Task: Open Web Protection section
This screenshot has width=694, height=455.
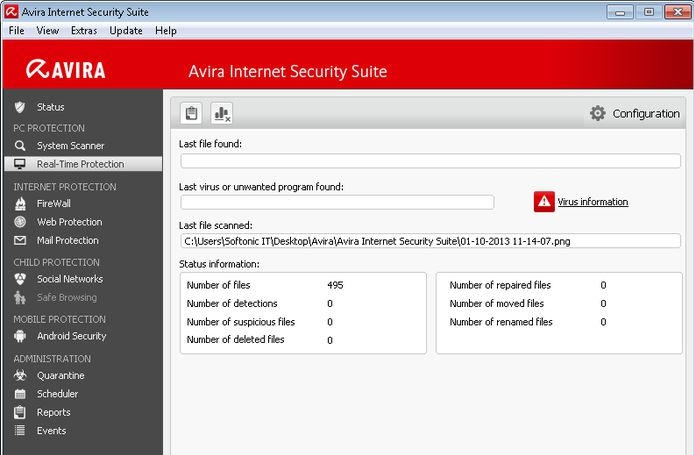Action: (x=69, y=222)
